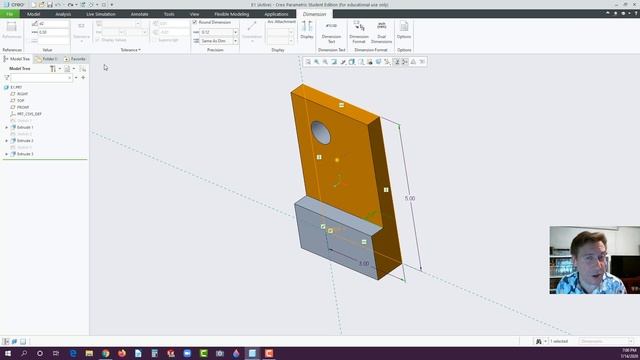Image resolution: width=640 pixels, height=360 pixels.
Task: Click Display Style icon in graphics toolbar
Action: [352, 62]
